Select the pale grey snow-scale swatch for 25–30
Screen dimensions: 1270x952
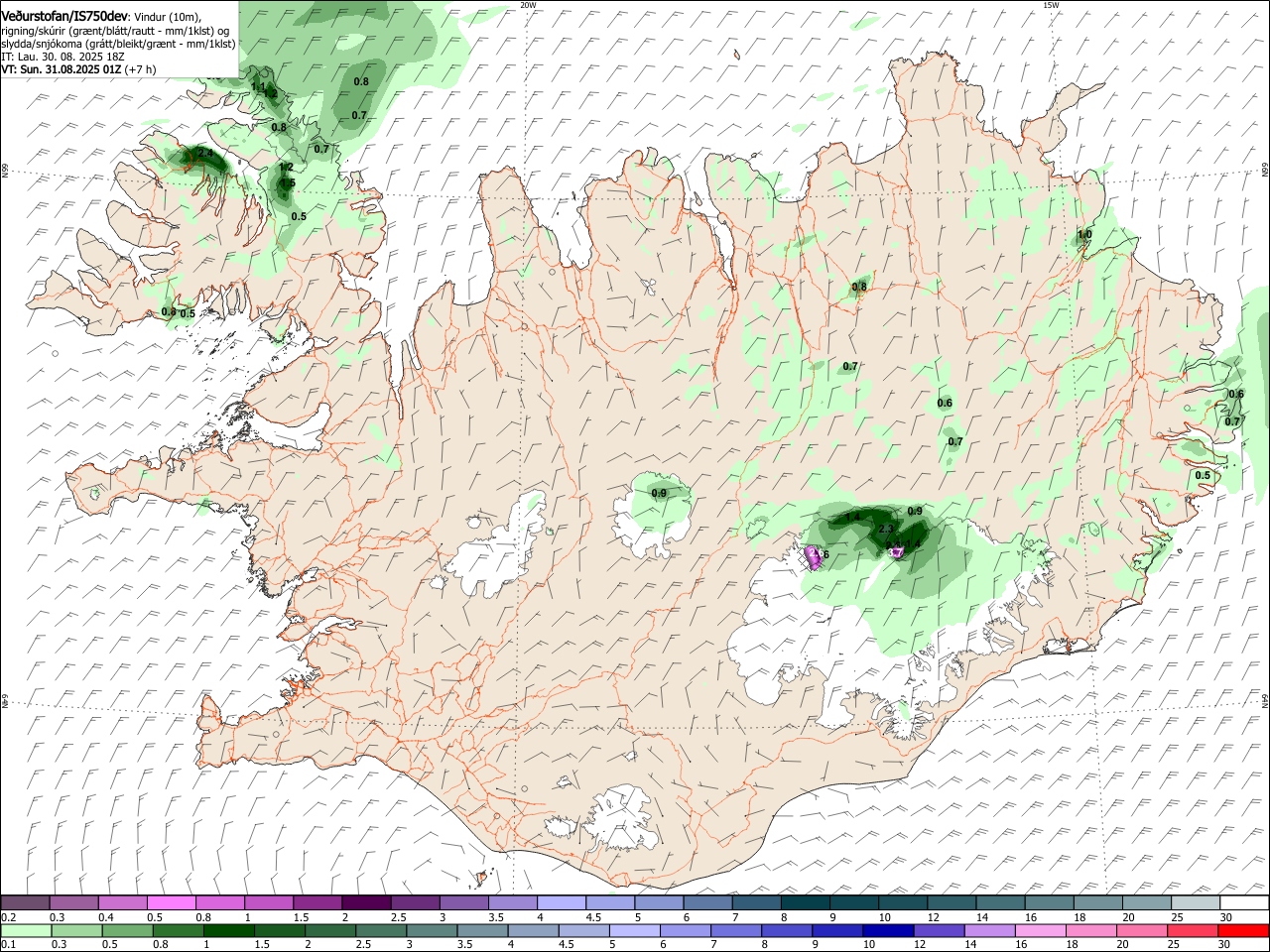(1196, 902)
